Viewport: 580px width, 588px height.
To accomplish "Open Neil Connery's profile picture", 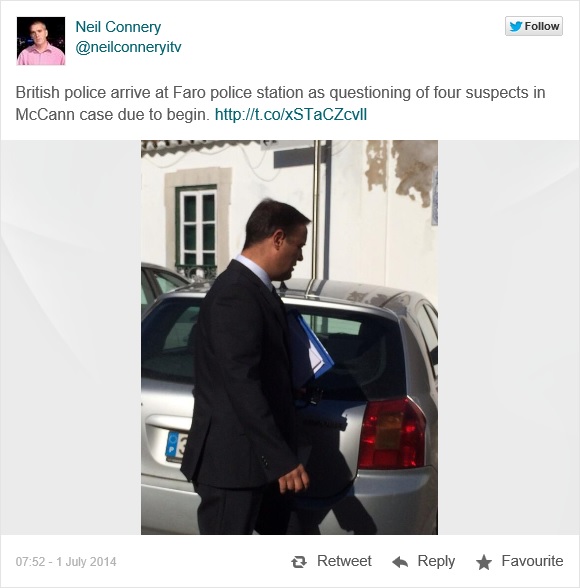I will click(x=41, y=41).
